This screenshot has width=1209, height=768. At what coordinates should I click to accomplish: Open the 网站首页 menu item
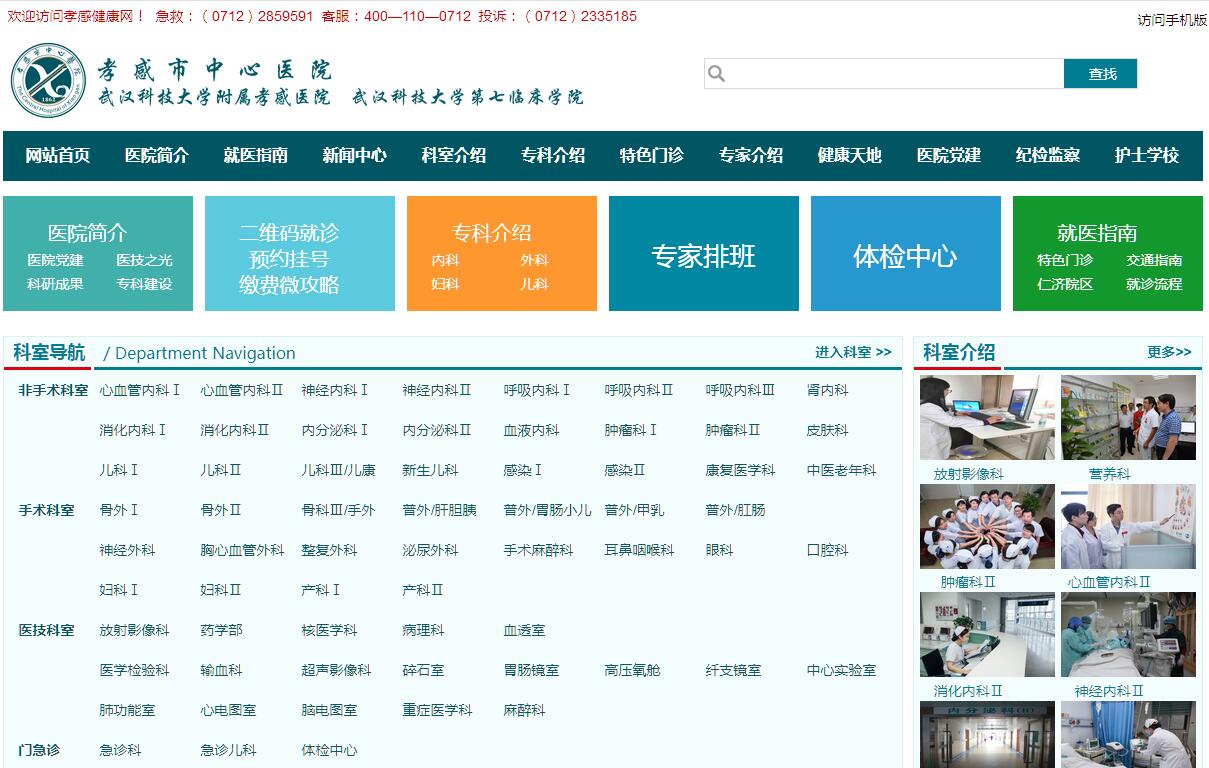point(57,156)
